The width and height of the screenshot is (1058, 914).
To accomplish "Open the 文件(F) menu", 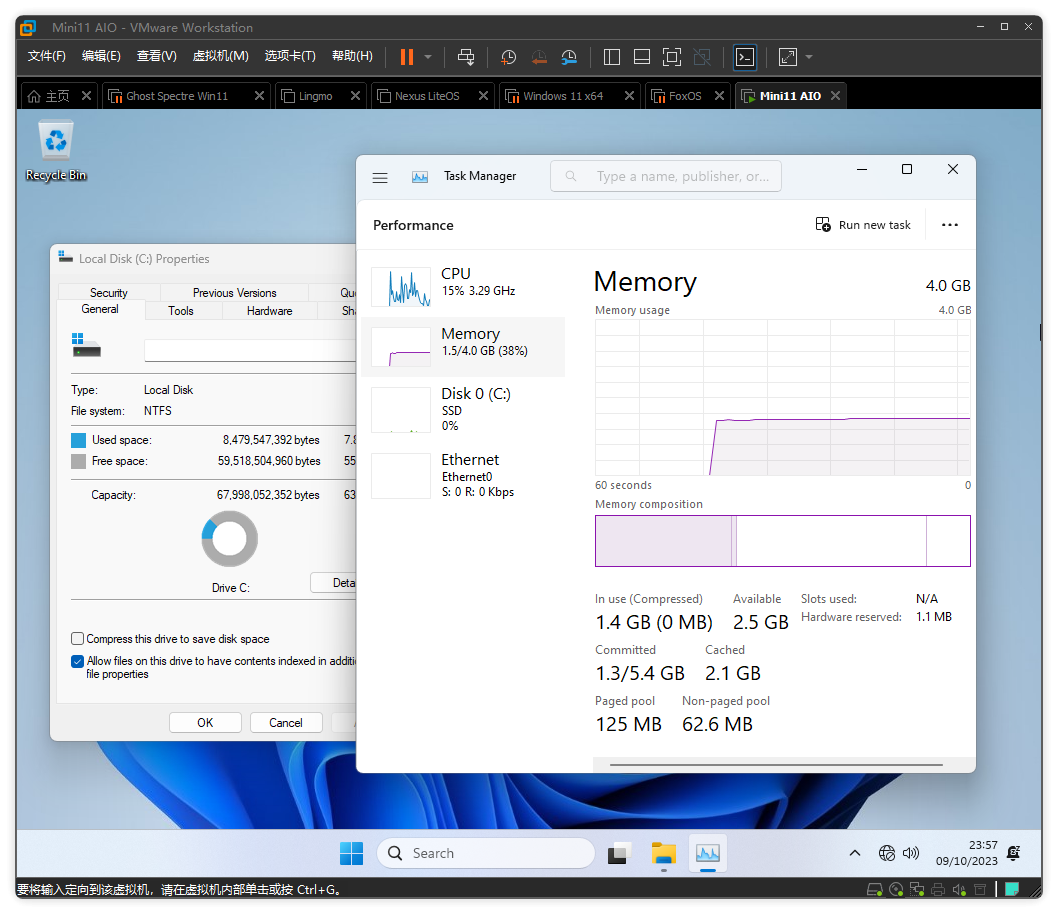I will click(x=47, y=56).
